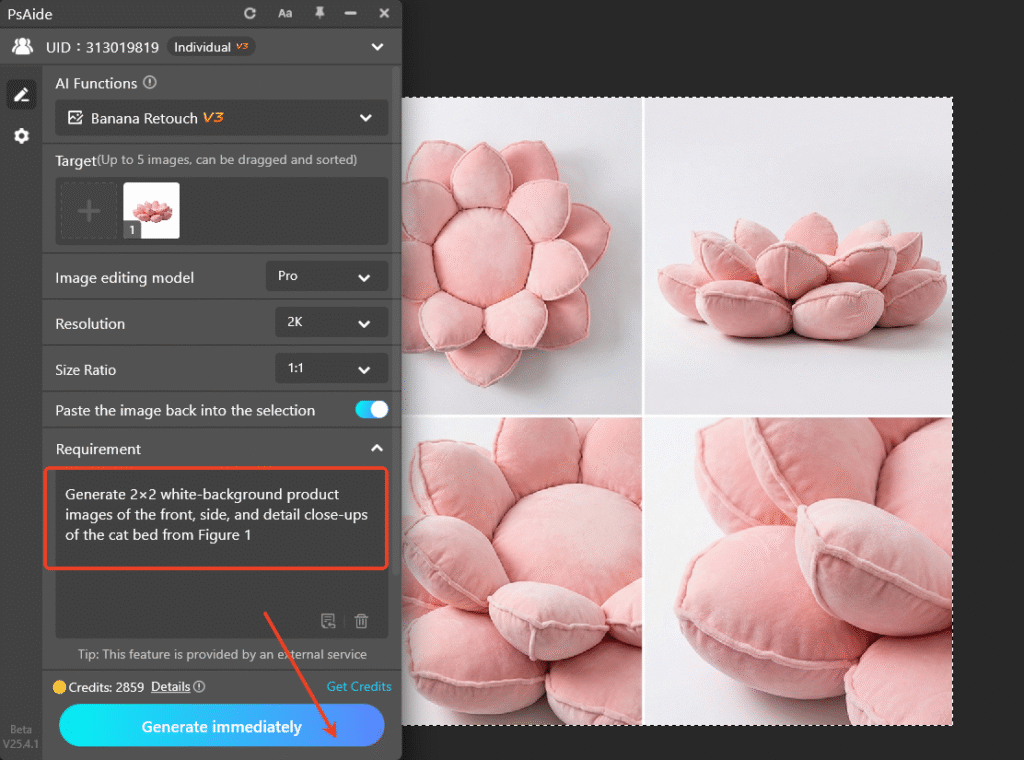Change Size Ratio via 1:1 dropdown
Viewport: 1024px width, 760px height.
(x=331, y=368)
